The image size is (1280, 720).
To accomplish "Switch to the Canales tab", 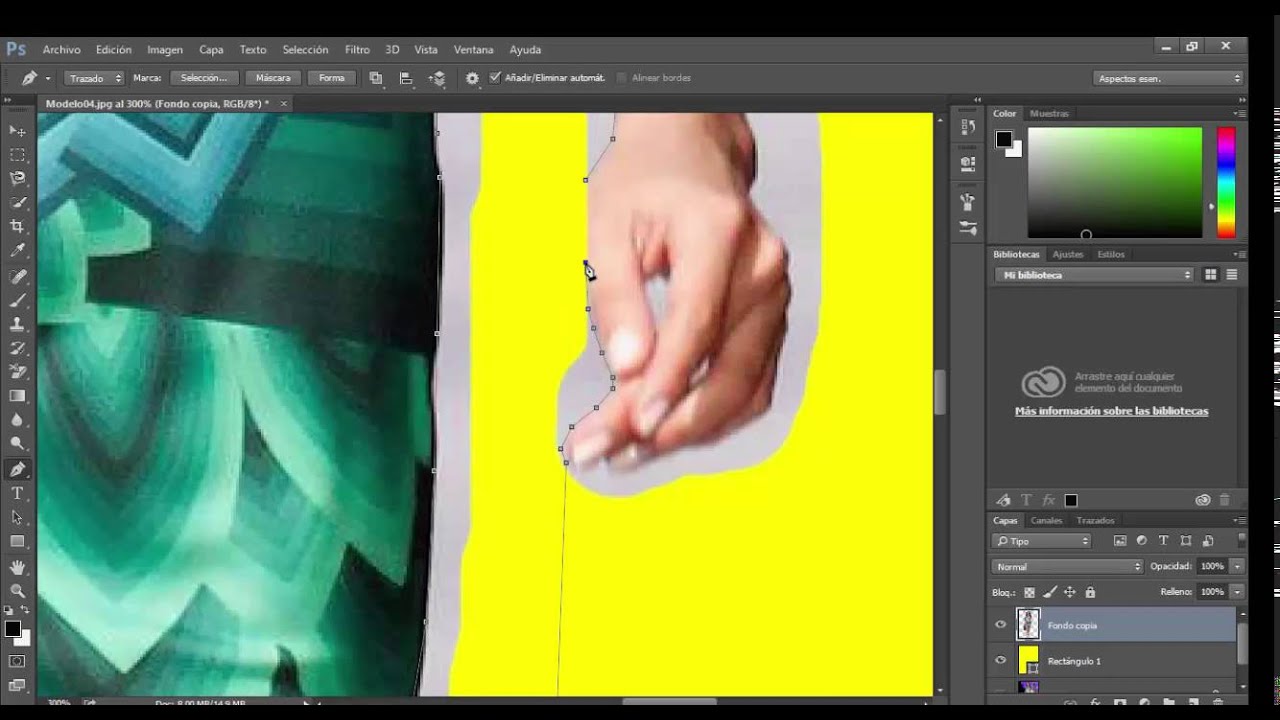I will 1046,521.
